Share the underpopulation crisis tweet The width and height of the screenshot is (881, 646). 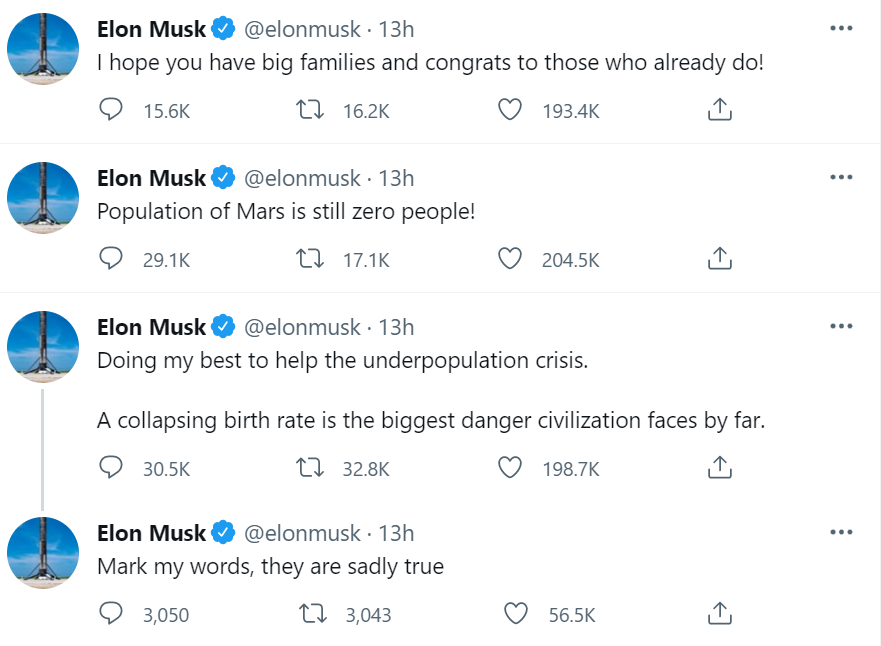(x=720, y=467)
